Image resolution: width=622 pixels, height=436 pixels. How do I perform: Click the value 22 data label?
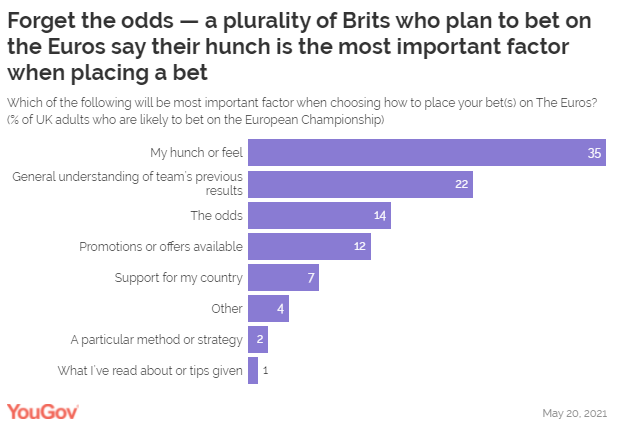tap(460, 184)
